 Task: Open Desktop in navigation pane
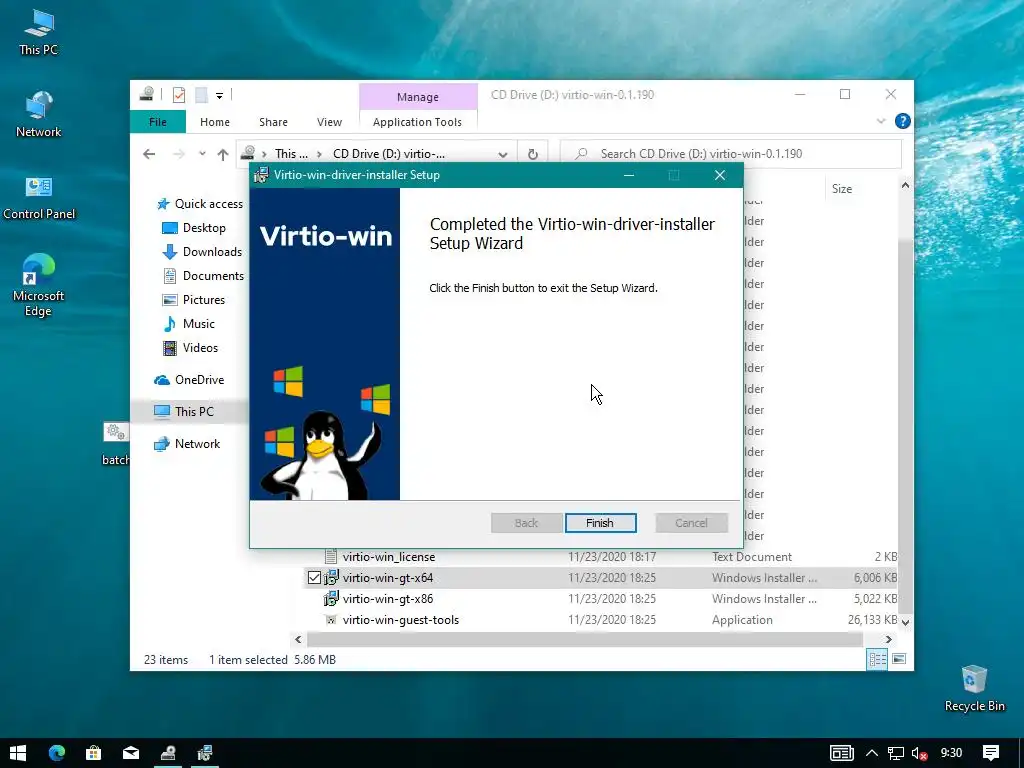click(x=194, y=228)
